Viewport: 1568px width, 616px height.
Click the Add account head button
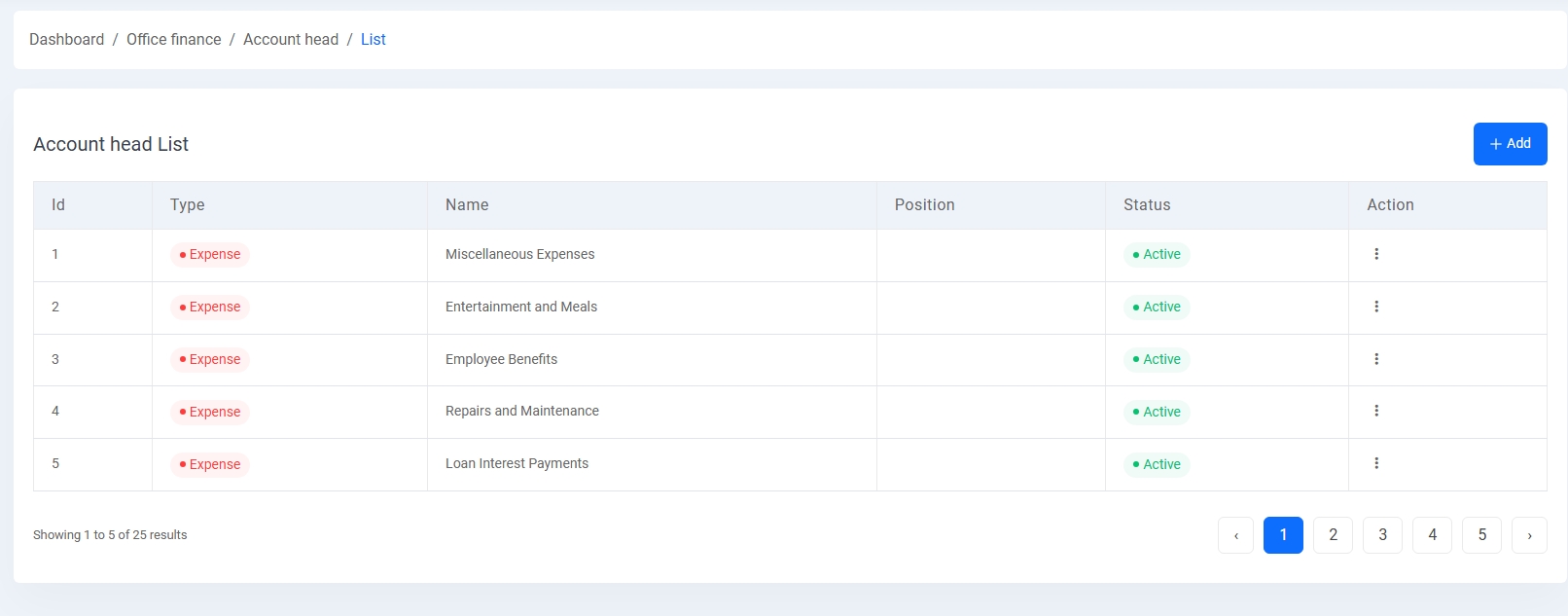coord(1510,144)
